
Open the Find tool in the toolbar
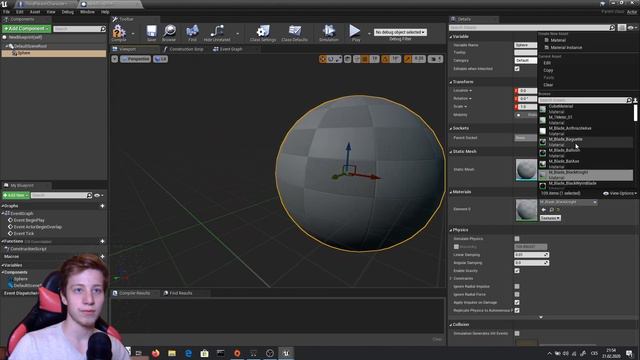point(192,32)
